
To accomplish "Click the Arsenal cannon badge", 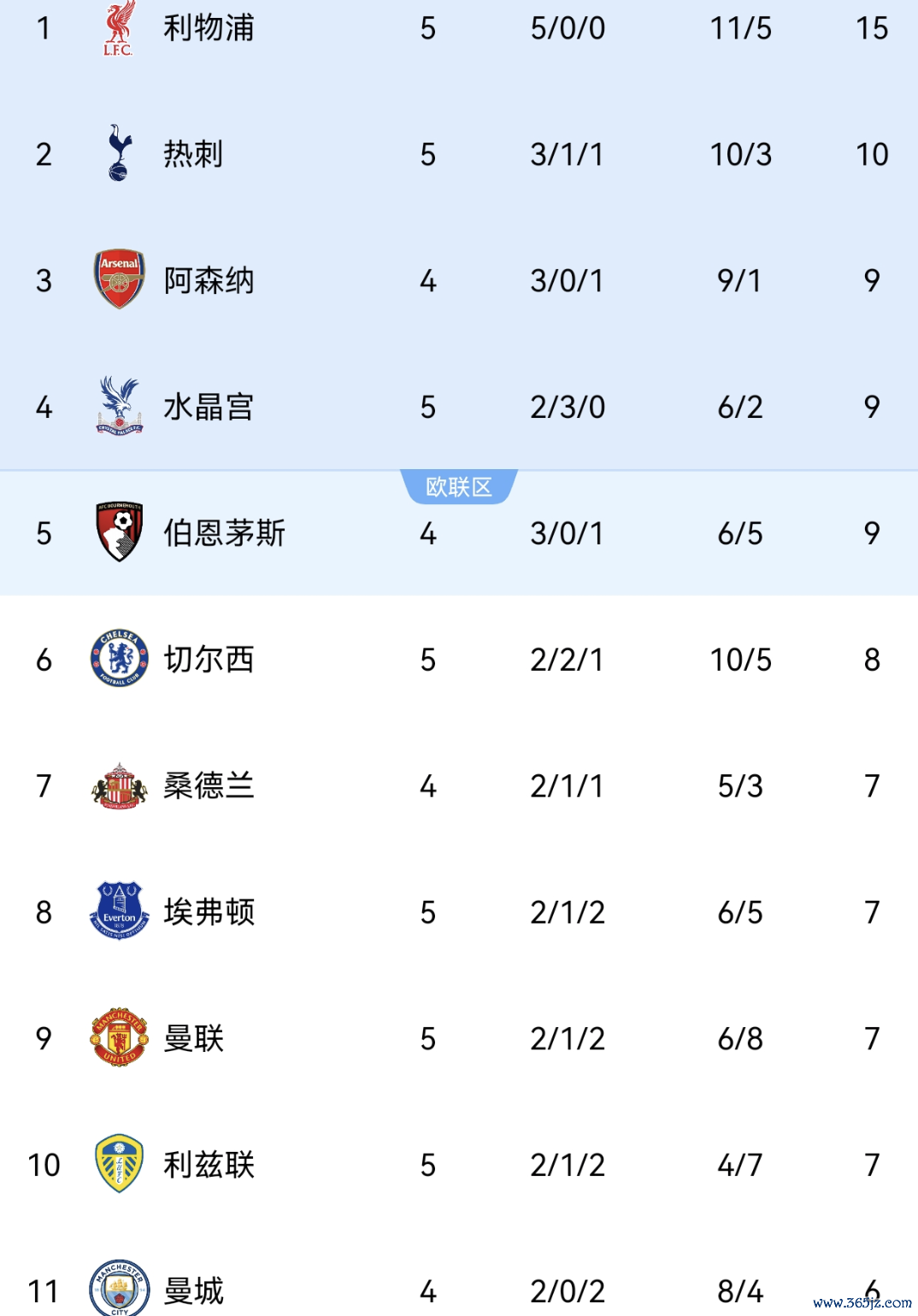I will [119, 279].
